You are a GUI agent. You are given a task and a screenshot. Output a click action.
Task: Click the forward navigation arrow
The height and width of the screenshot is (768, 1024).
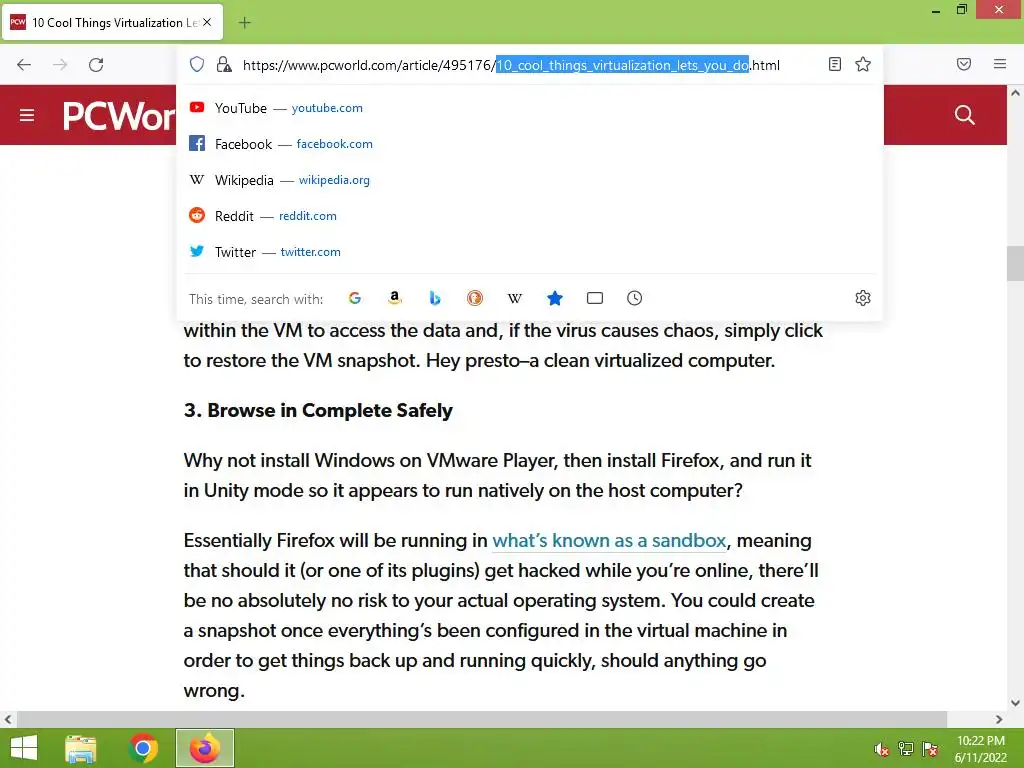[60, 65]
